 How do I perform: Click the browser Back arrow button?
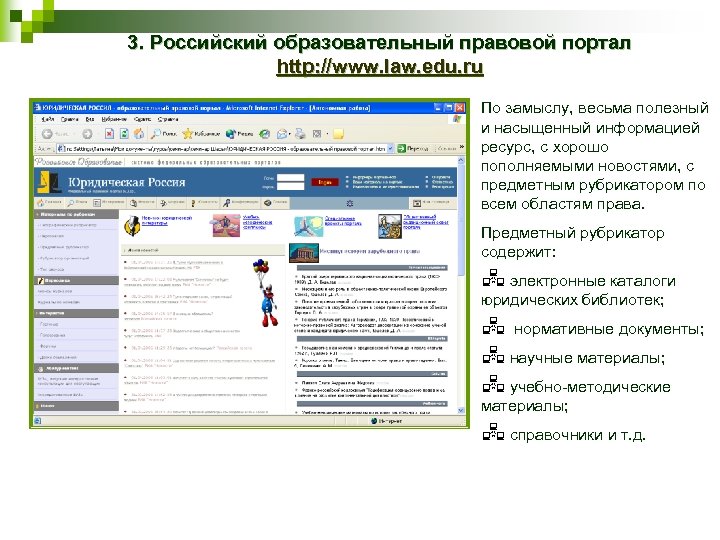click(47, 134)
